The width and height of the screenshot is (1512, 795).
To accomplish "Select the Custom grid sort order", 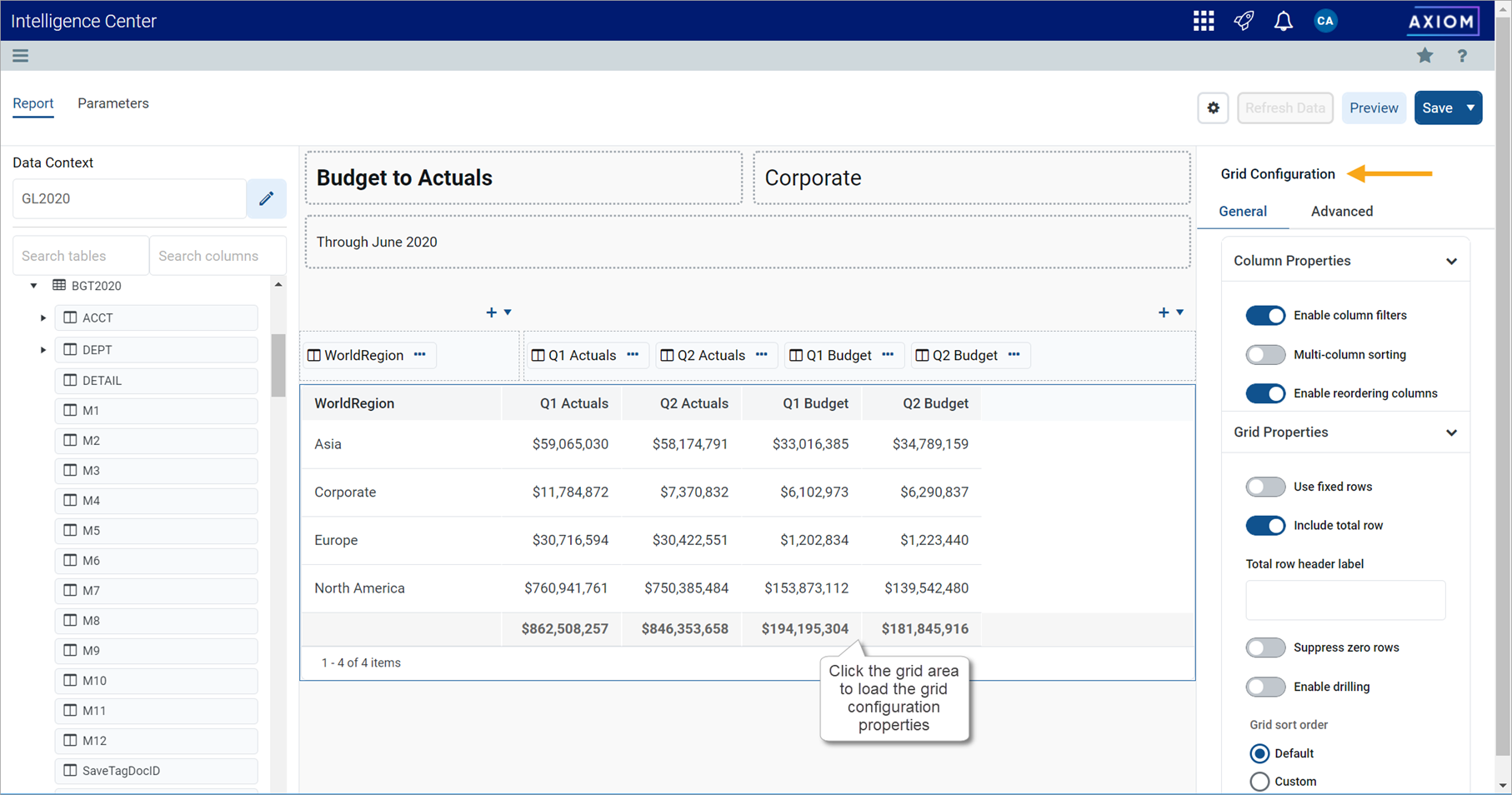I will pos(1259,782).
